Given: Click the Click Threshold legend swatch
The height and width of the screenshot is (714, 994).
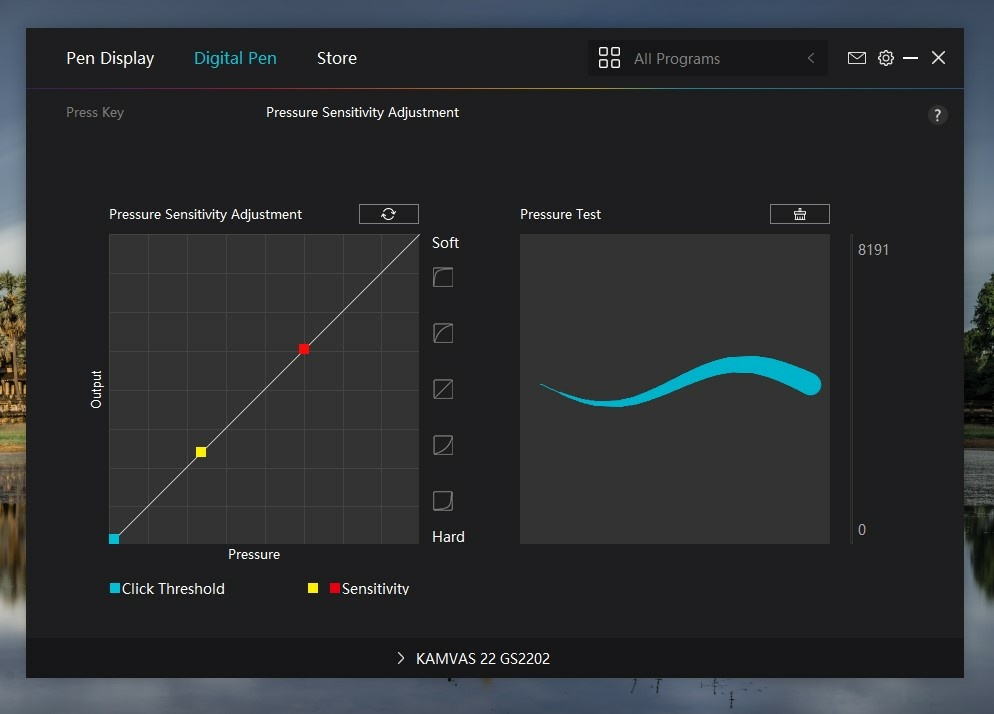Looking at the screenshot, I should [115, 588].
